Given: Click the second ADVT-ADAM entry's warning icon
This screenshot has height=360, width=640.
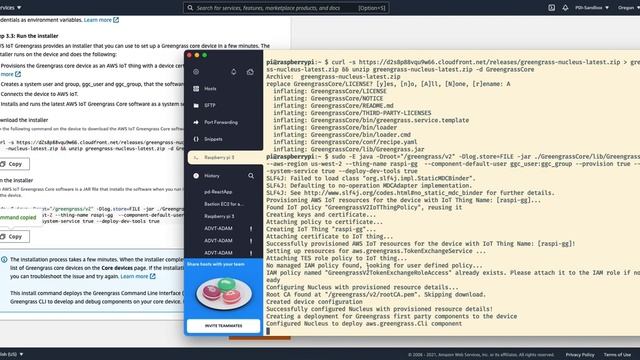Looking at the screenshot, I should point(251,241).
